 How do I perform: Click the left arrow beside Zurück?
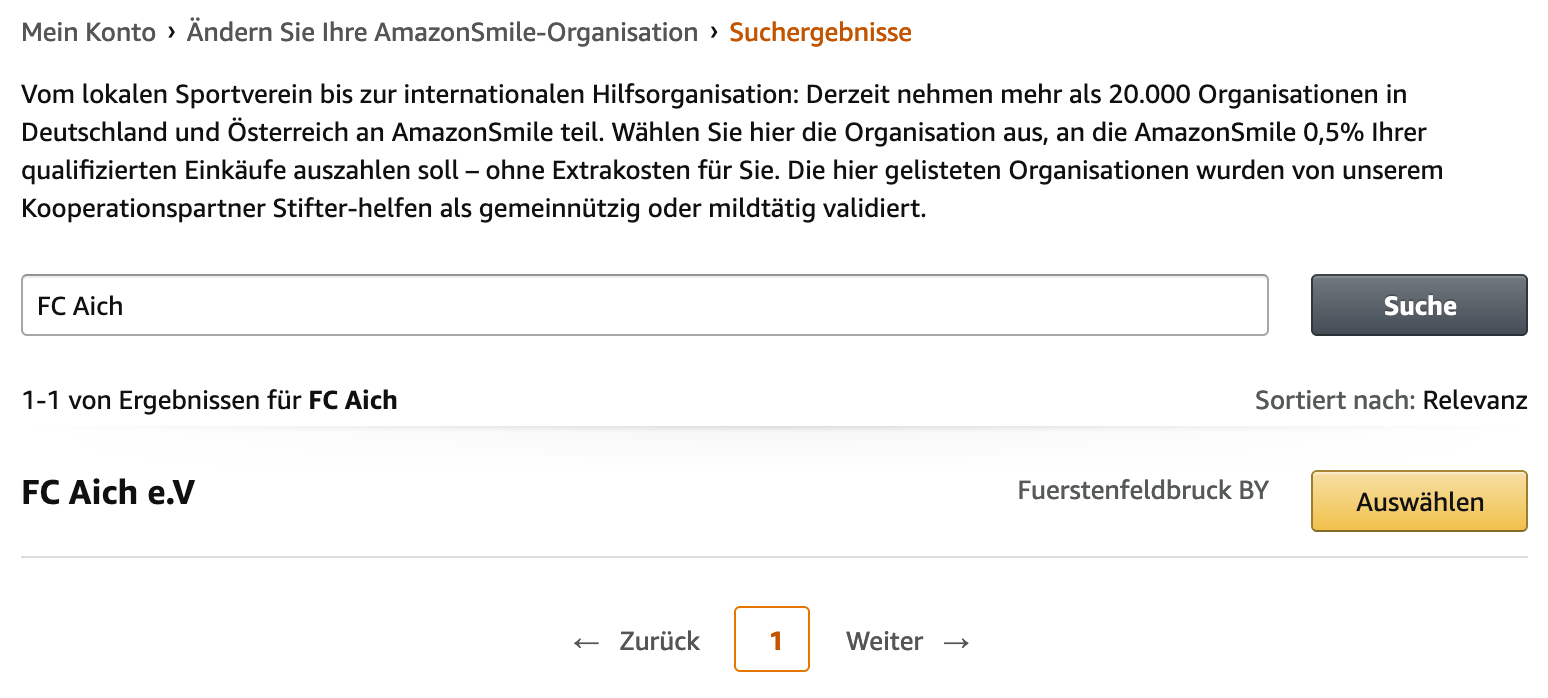pyautogui.click(x=586, y=642)
